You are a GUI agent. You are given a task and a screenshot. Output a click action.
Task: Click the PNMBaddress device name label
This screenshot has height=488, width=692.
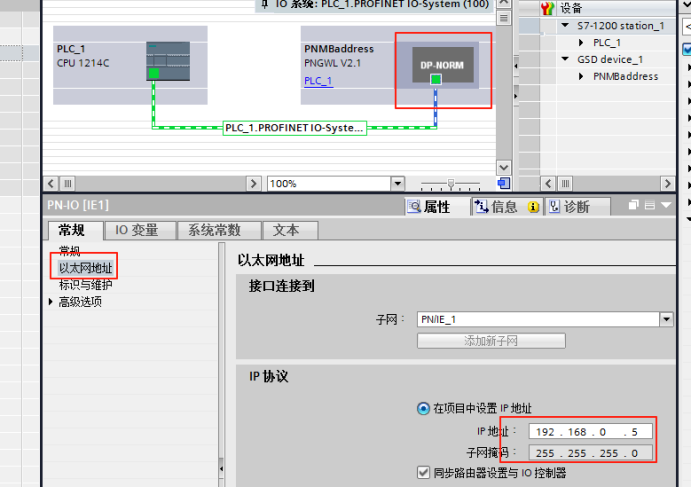coord(339,49)
